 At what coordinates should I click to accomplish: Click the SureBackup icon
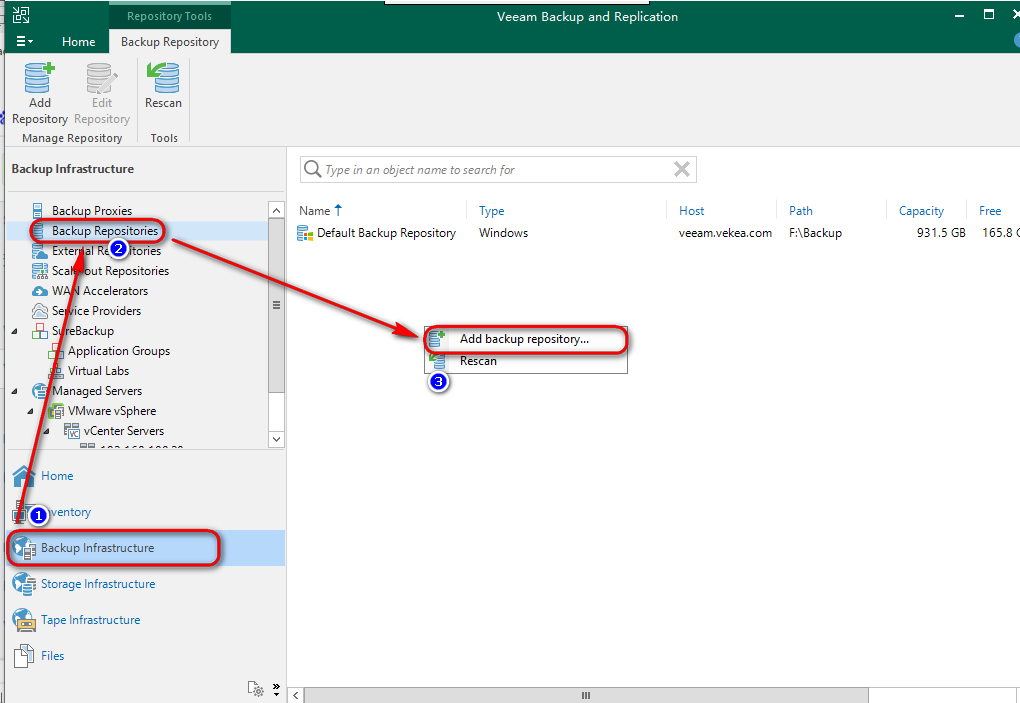tap(40, 331)
